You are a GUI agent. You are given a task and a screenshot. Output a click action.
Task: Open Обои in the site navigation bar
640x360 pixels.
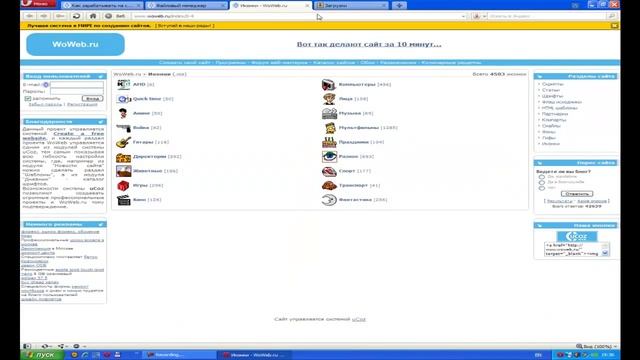tap(368, 62)
